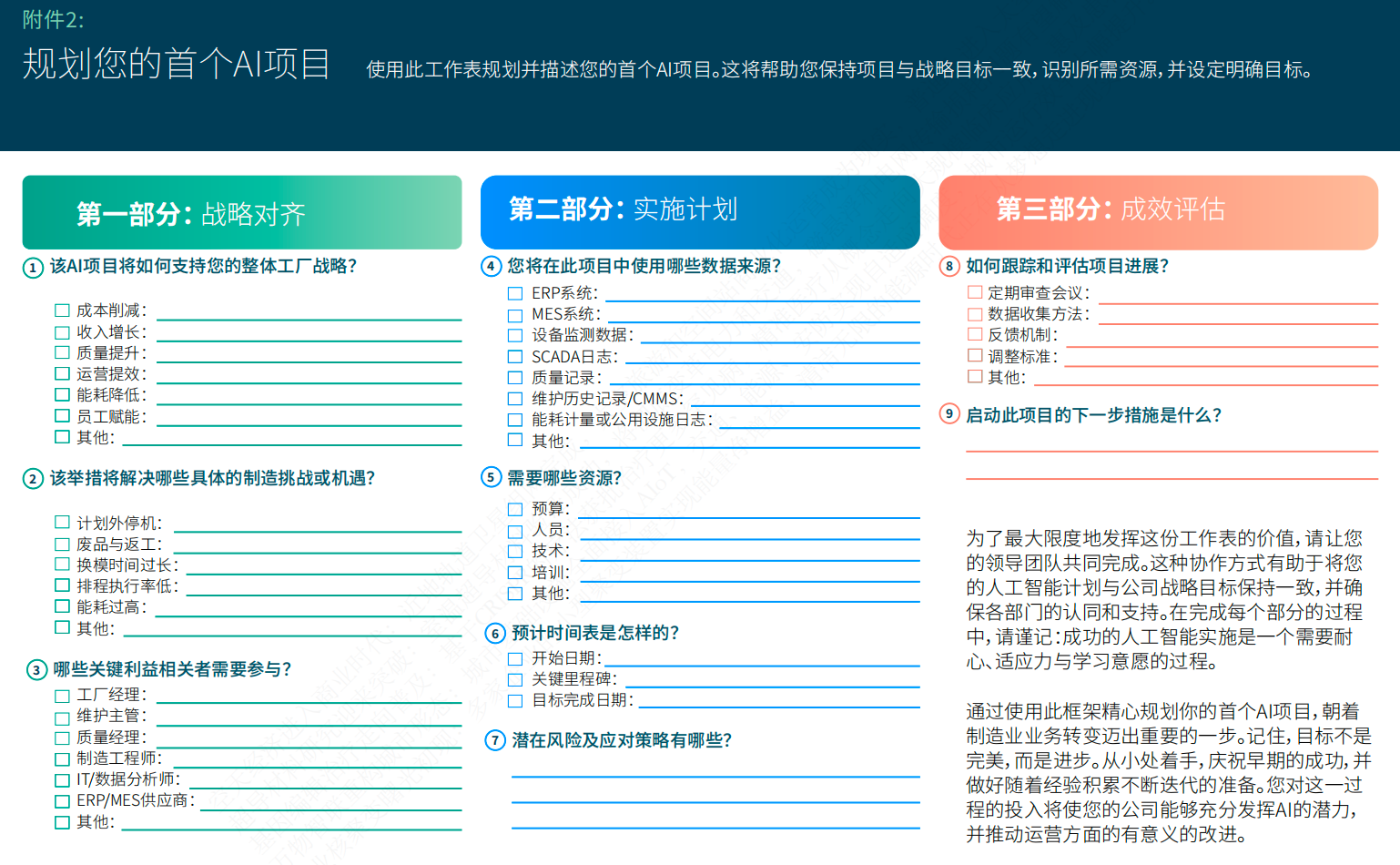Select the 运营提效 checkbox
This screenshot has width=1400, height=865.
62,373
